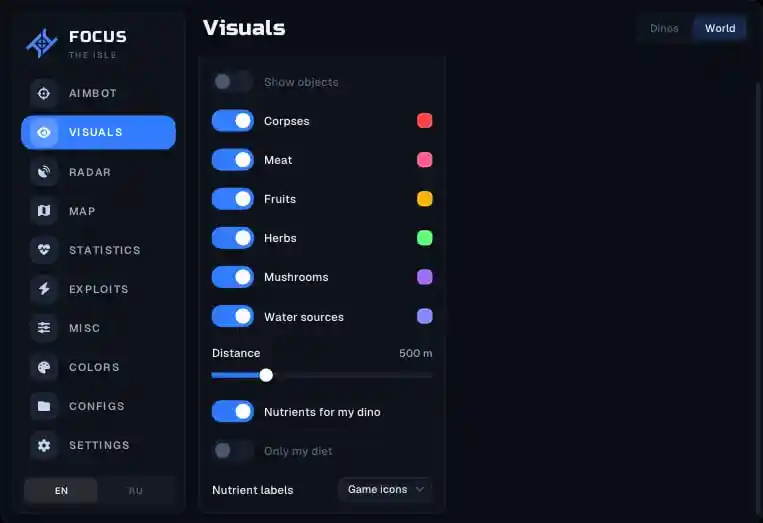Click the Statistics heart icon
Viewport: 763px width, 523px height.
click(x=44, y=250)
